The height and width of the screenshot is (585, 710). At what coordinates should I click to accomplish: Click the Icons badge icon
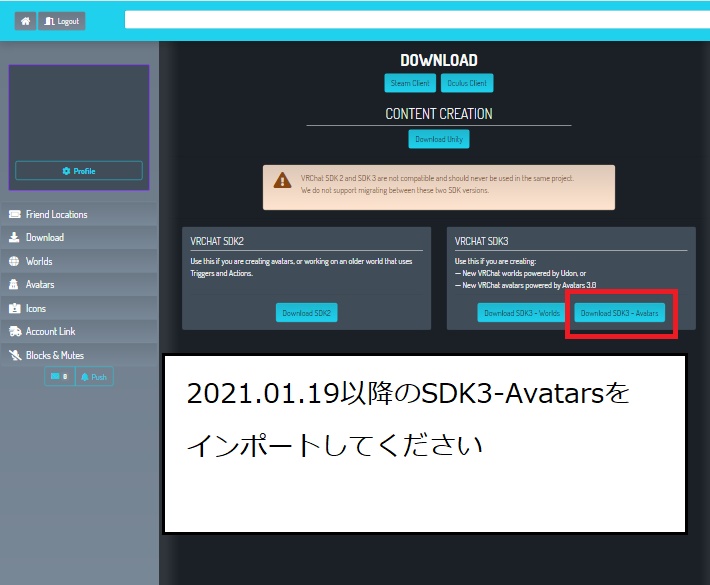click(14, 308)
